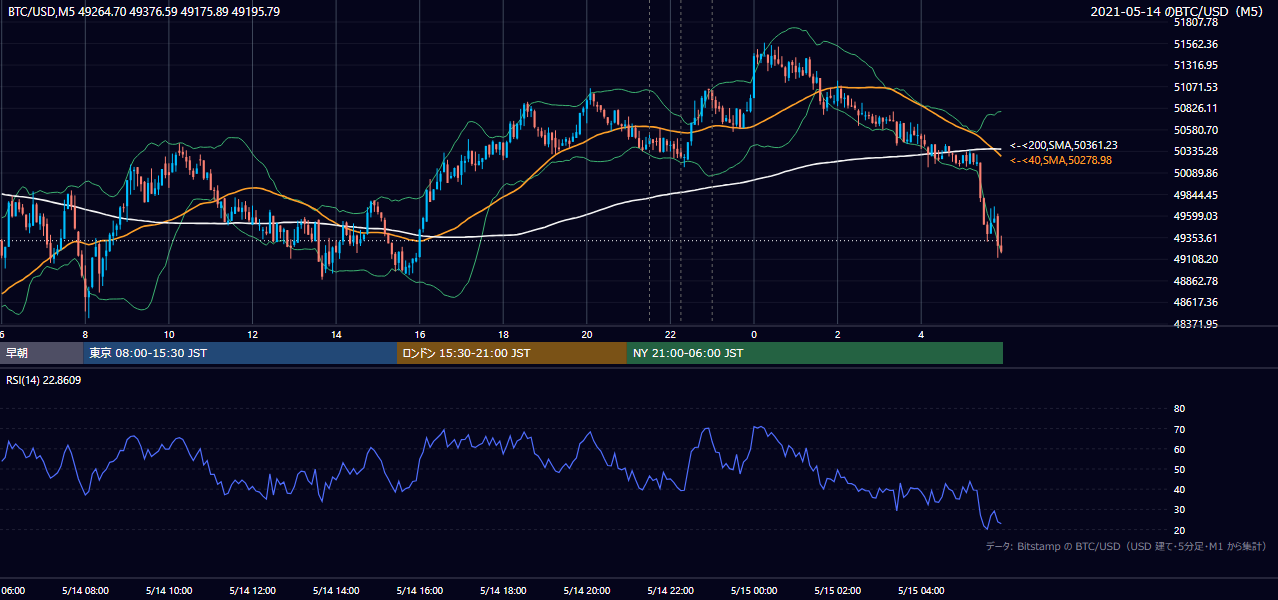Click the 51316.95 price axis label
The height and width of the screenshot is (600, 1278).
tap(1195, 65)
